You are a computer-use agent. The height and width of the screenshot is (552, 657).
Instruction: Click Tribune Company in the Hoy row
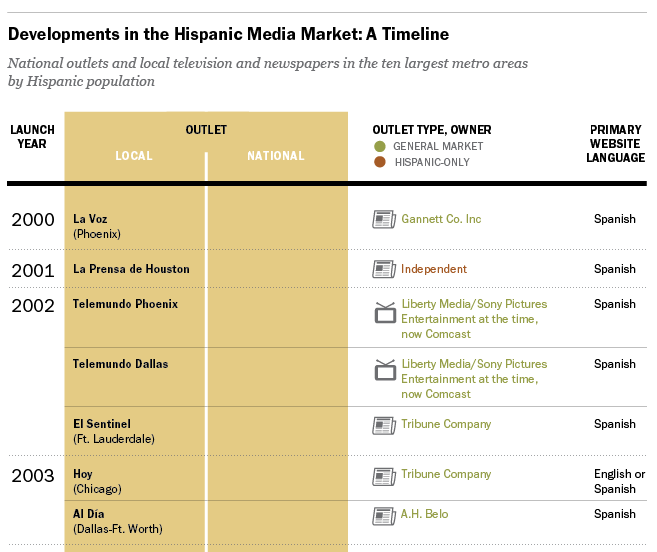point(446,474)
